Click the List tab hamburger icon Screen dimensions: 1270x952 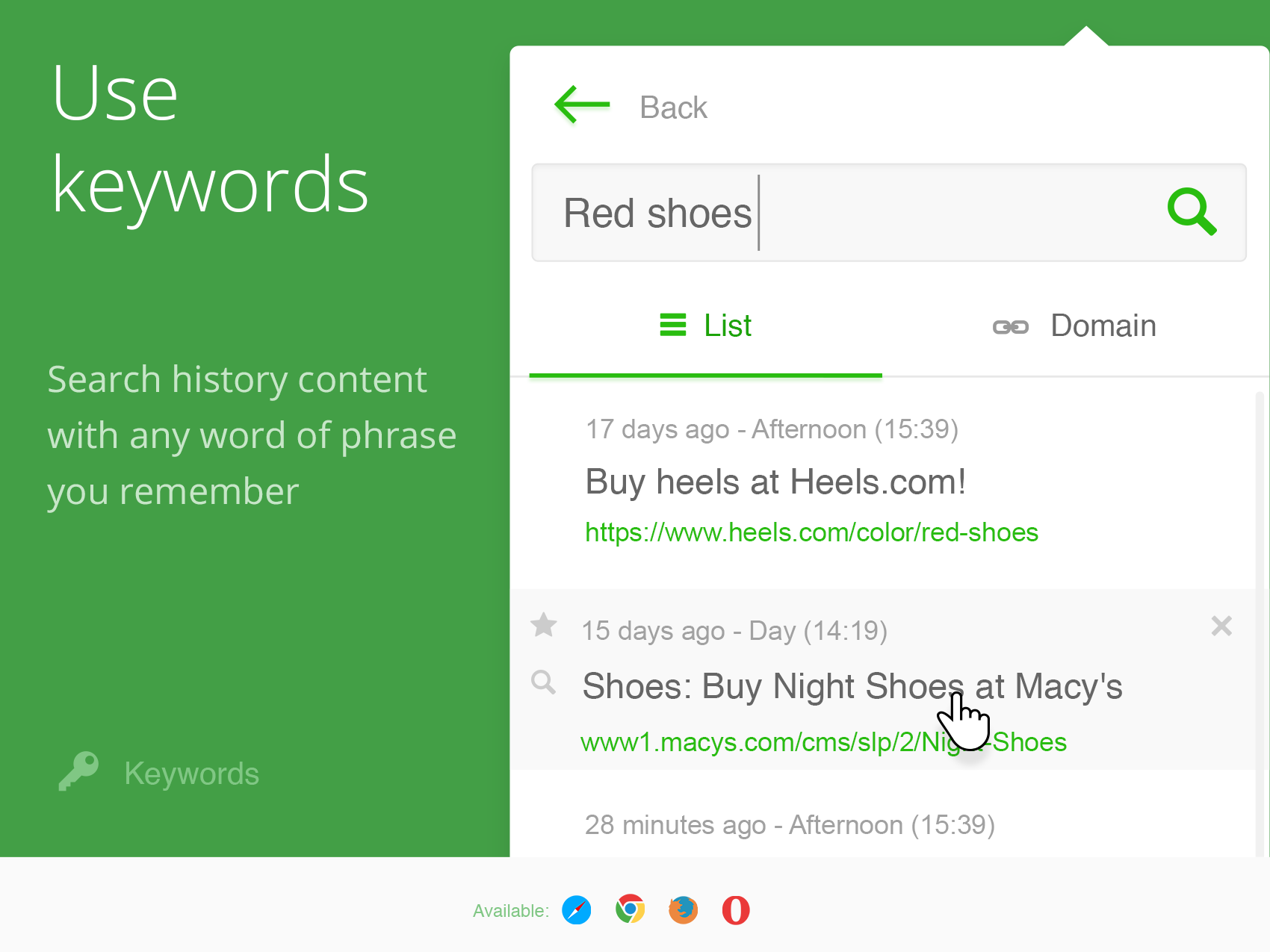click(673, 326)
